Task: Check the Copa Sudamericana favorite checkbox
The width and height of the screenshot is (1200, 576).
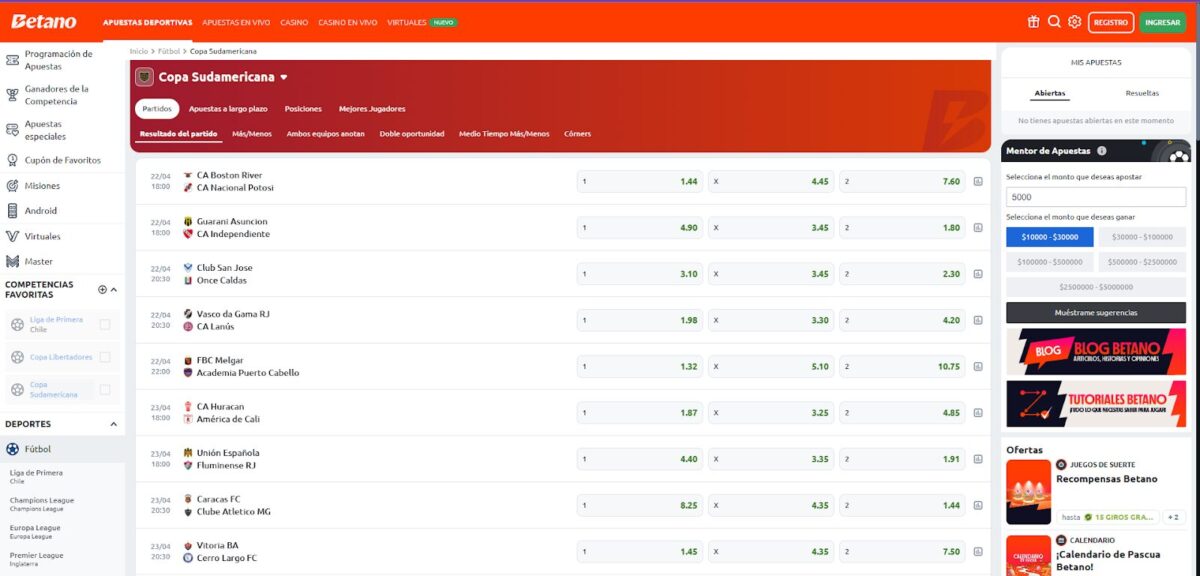Action: tap(105, 389)
